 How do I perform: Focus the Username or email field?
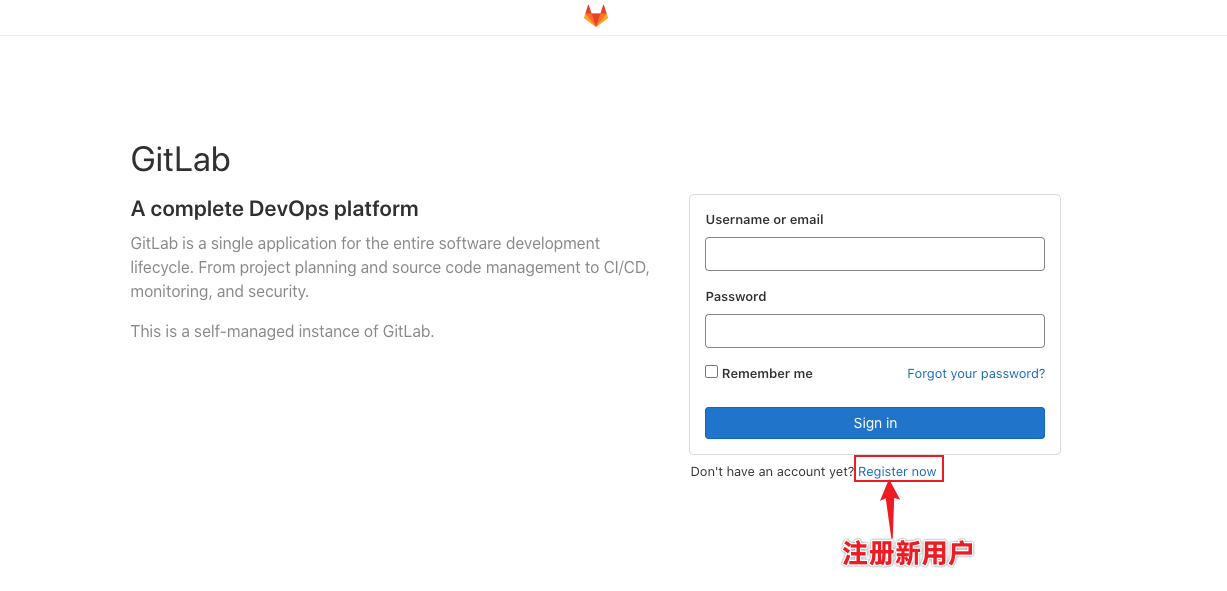(875, 254)
